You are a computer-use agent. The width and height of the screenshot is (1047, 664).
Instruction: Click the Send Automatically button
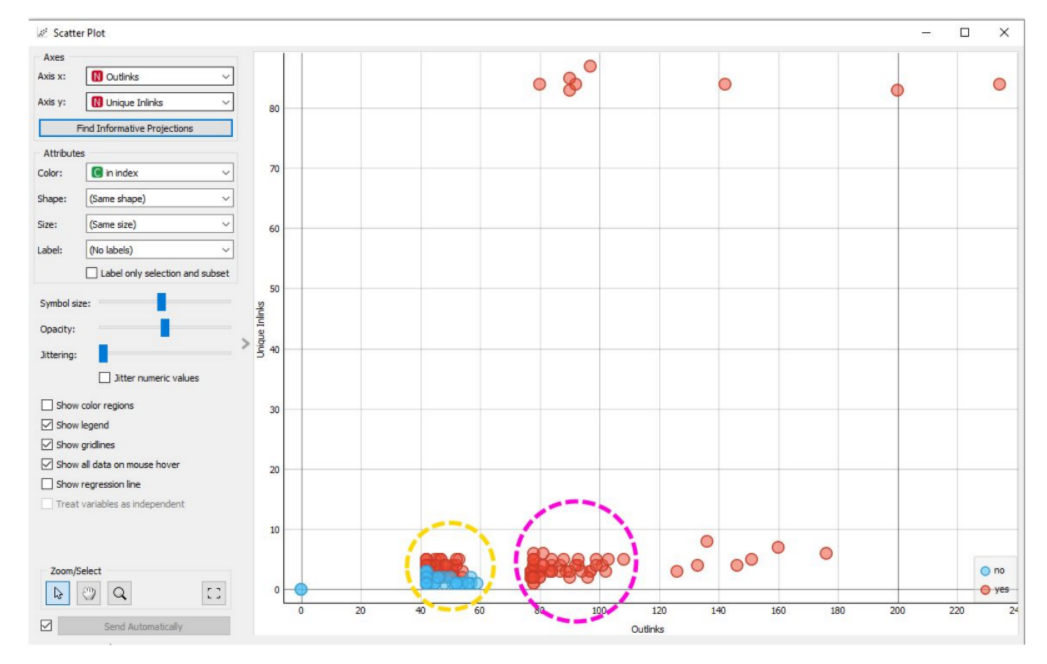143,627
